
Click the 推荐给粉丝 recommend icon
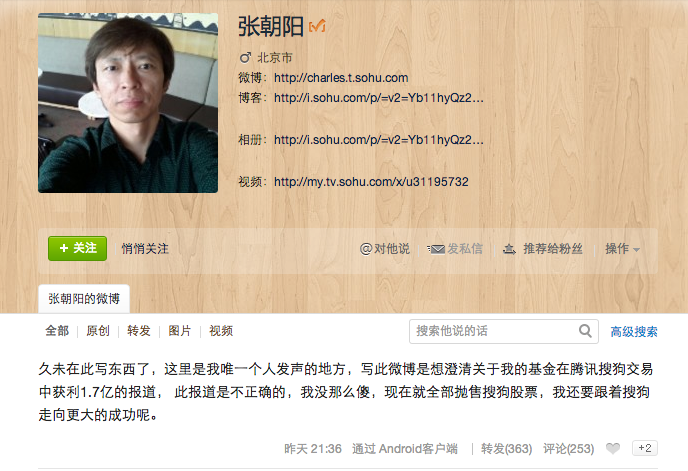click(509, 249)
